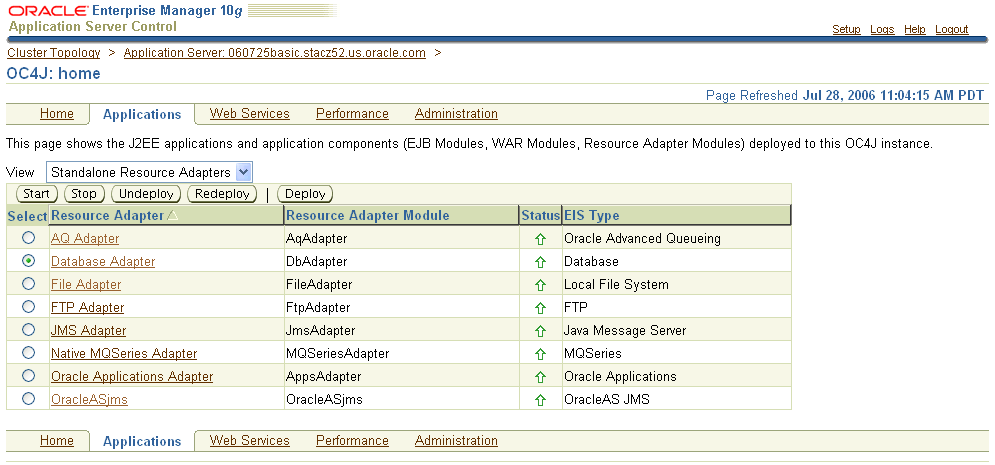Viewport: 995px width, 465px height.
Task: Click the status arrow in OracleASjms row
Action: coord(540,400)
